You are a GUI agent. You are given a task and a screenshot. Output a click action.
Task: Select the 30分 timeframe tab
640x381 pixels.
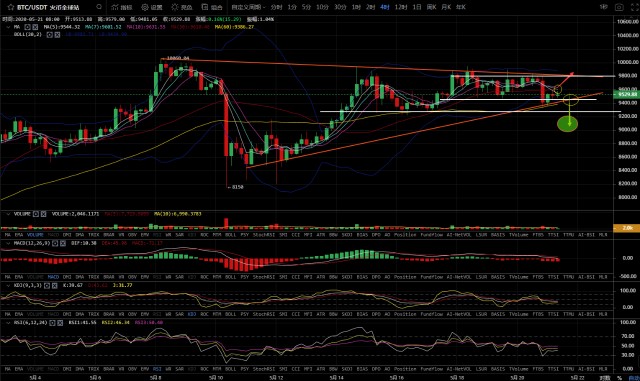point(340,7)
